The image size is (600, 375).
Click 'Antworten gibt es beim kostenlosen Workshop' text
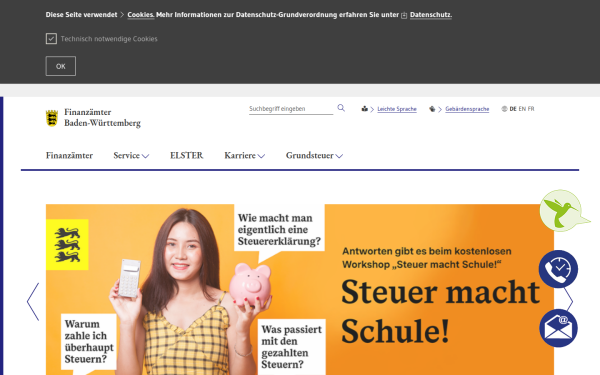(427, 258)
